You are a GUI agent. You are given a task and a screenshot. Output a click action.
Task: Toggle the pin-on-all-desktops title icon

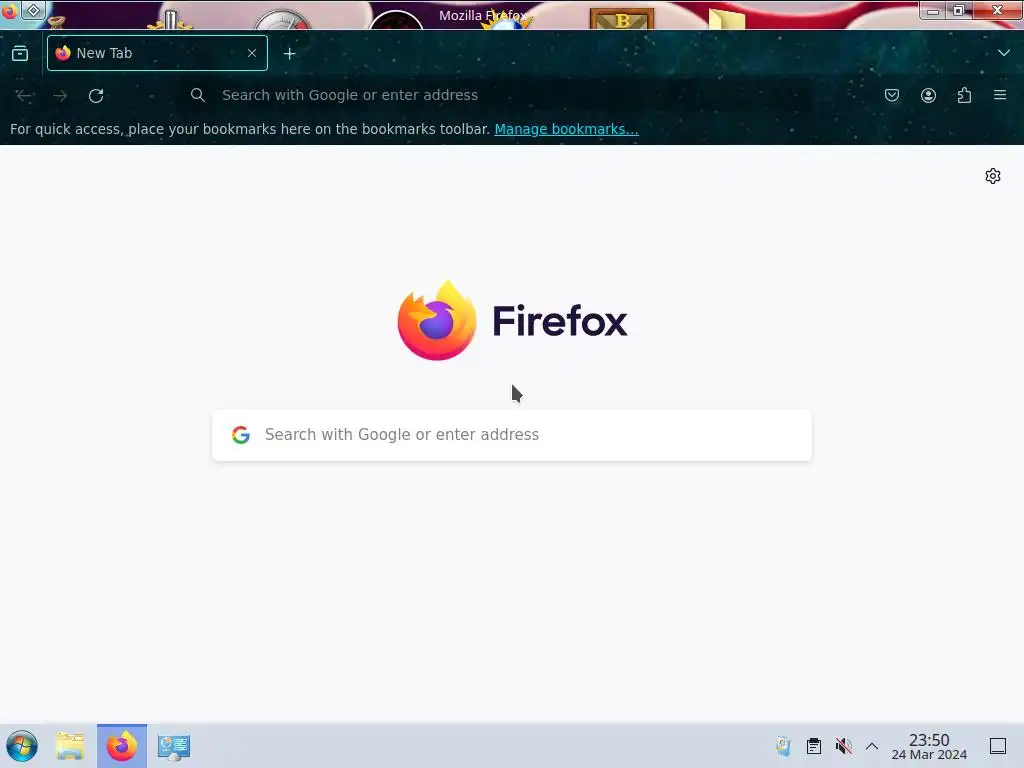[x=33, y=10]
